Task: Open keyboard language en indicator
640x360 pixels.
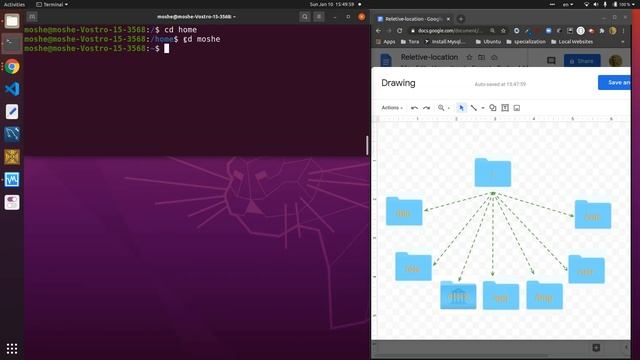Action: click(x=568, y=4)
